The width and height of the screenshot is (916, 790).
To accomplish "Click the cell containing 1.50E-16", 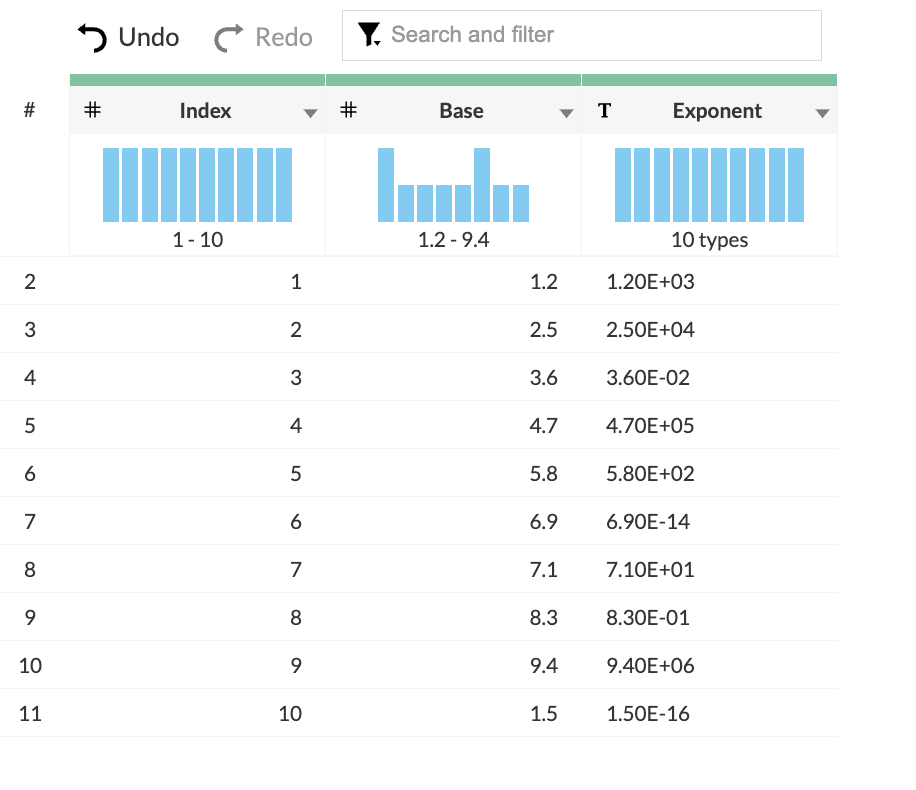I will click(x=648, y=714).
